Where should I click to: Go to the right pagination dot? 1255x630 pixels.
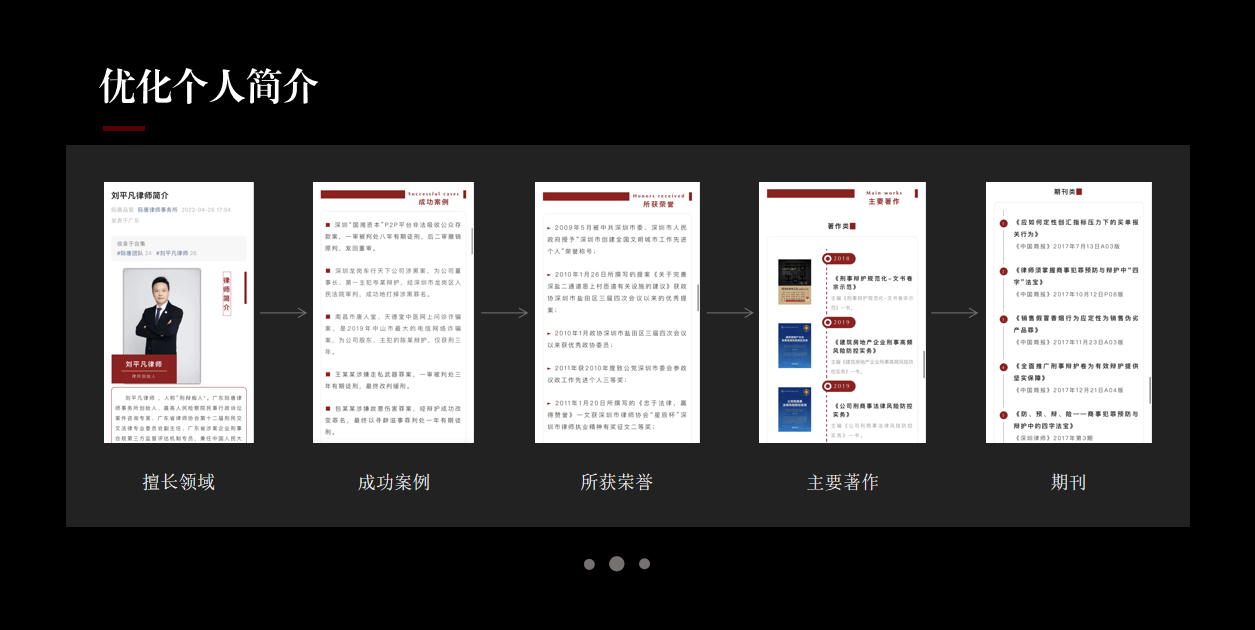coord(644,564)
